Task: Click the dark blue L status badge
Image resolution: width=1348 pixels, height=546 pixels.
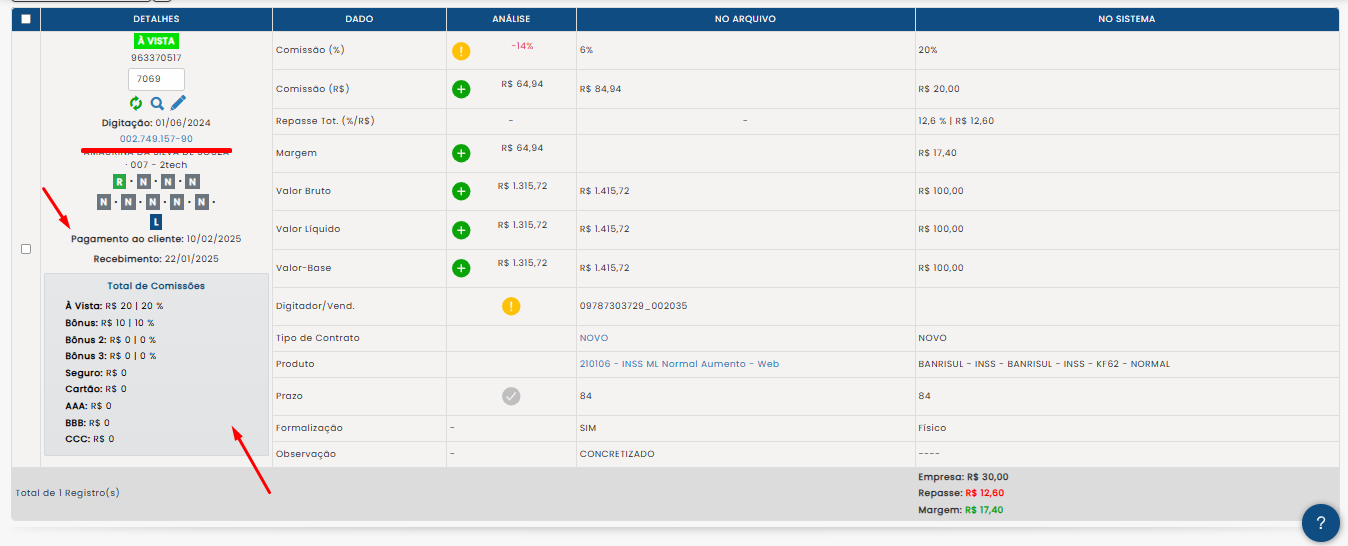Action: 156,222
